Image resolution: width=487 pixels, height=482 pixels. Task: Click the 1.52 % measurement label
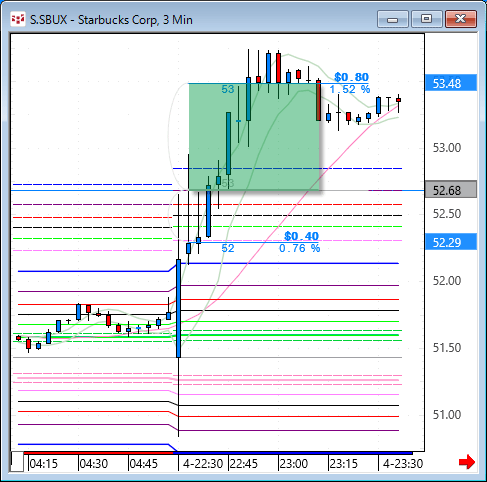350,89
